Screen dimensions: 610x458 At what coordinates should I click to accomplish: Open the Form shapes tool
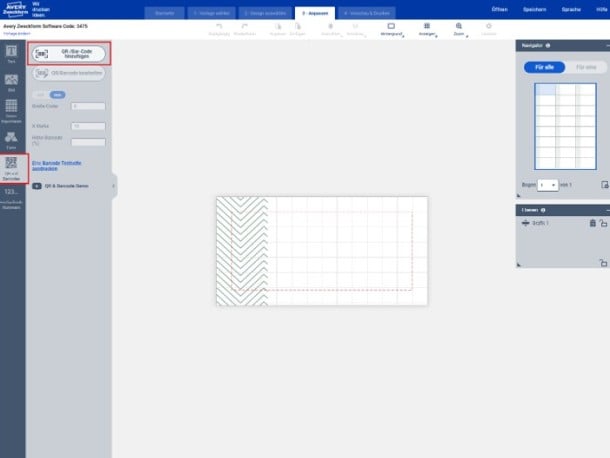click(x=11, y=140)
